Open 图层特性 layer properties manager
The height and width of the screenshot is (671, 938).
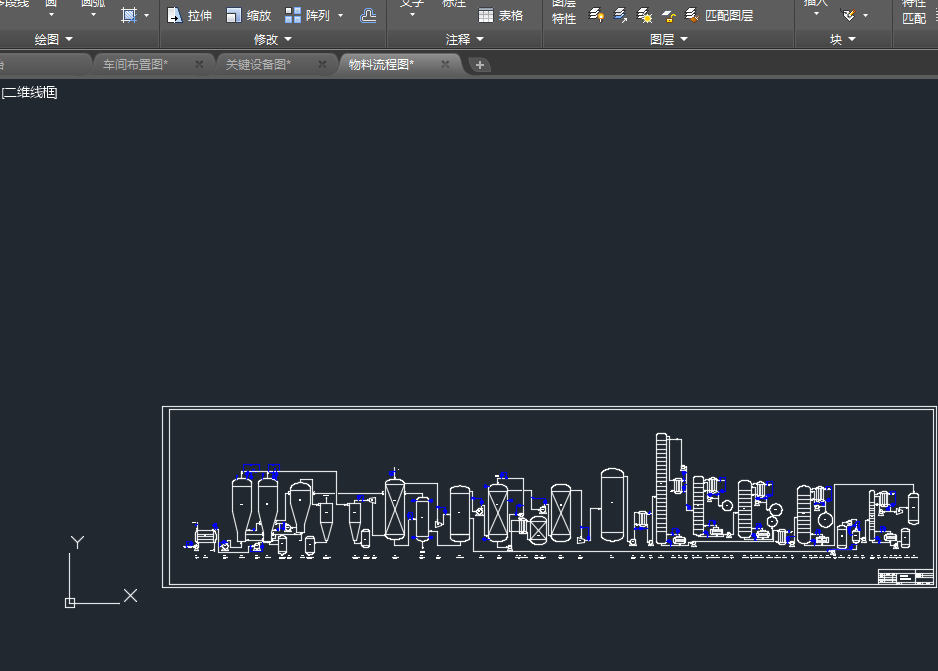pos(564,12)
